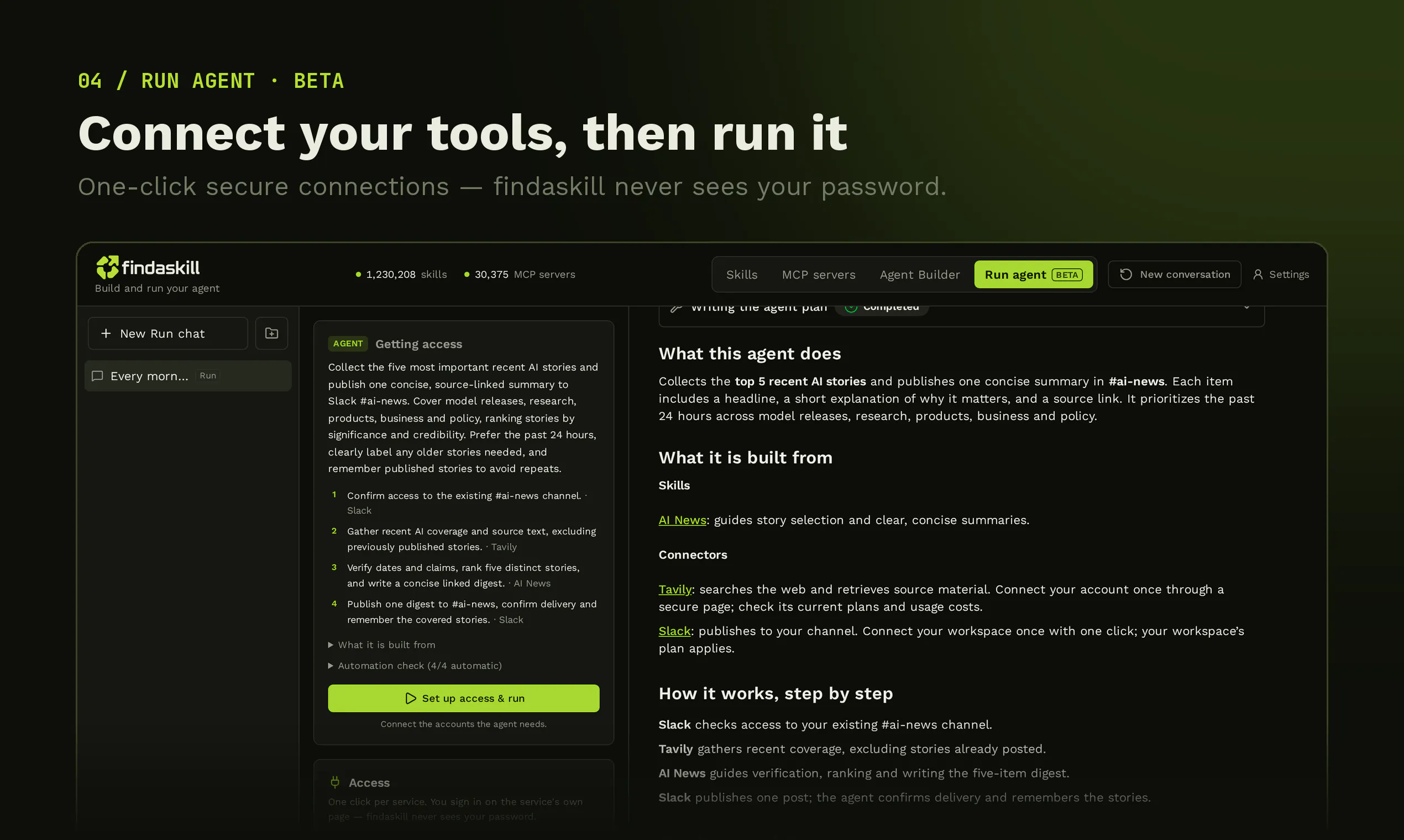
Task: Click the Completed status badge
Action: [x=882, y=308]
